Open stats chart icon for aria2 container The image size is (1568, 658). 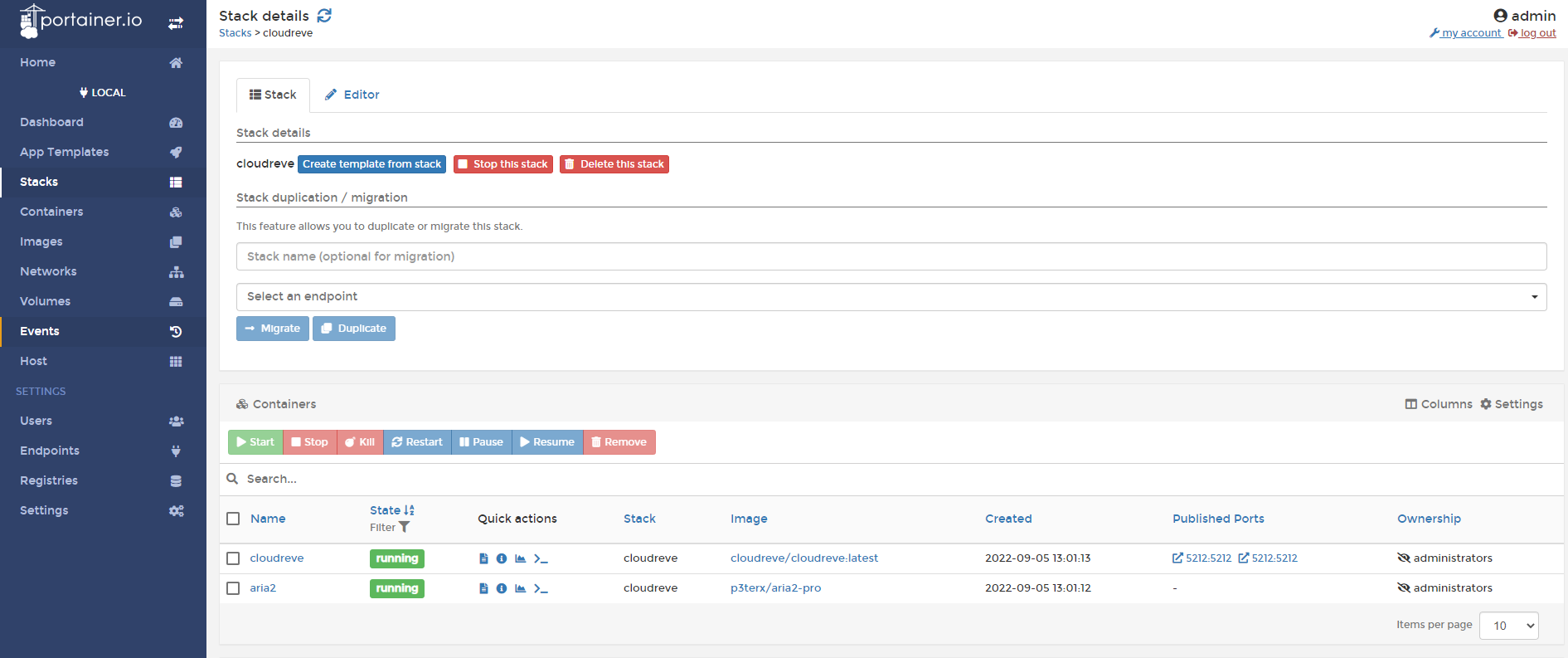pos(521,588)
